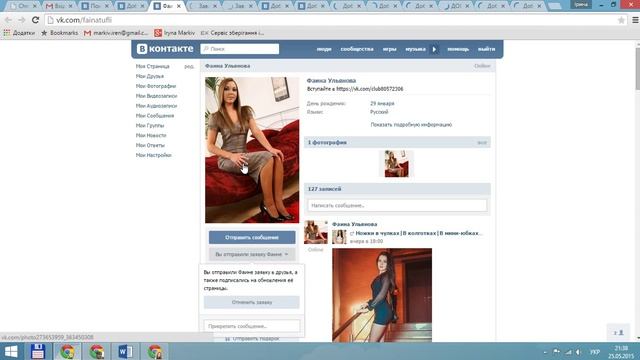Open the Gmail markiv.iren bookmark
This screenshot has width=640, height=360.
pyautogui.click(x=116, y=33)
